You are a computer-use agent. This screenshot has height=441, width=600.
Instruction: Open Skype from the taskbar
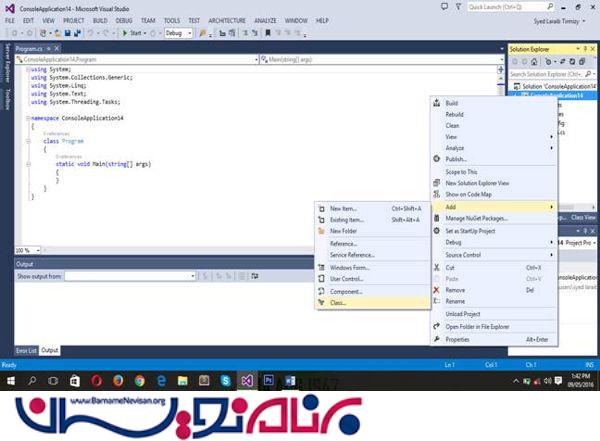tap(226, 381)
